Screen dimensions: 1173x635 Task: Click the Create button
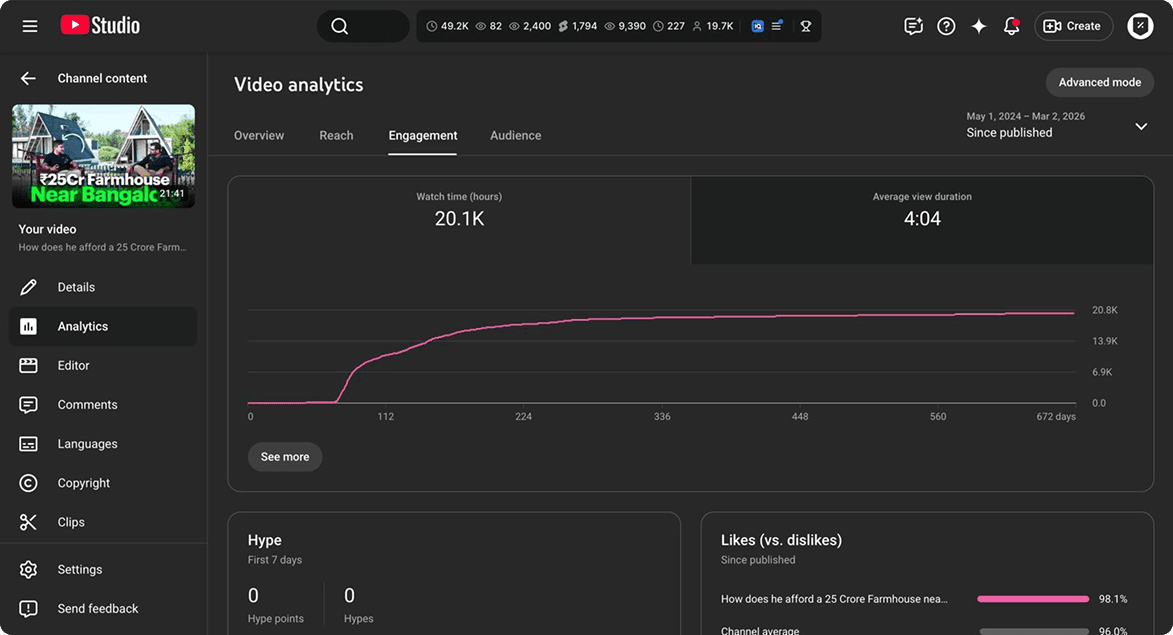pyautogui.click(x=1073, y=26)
